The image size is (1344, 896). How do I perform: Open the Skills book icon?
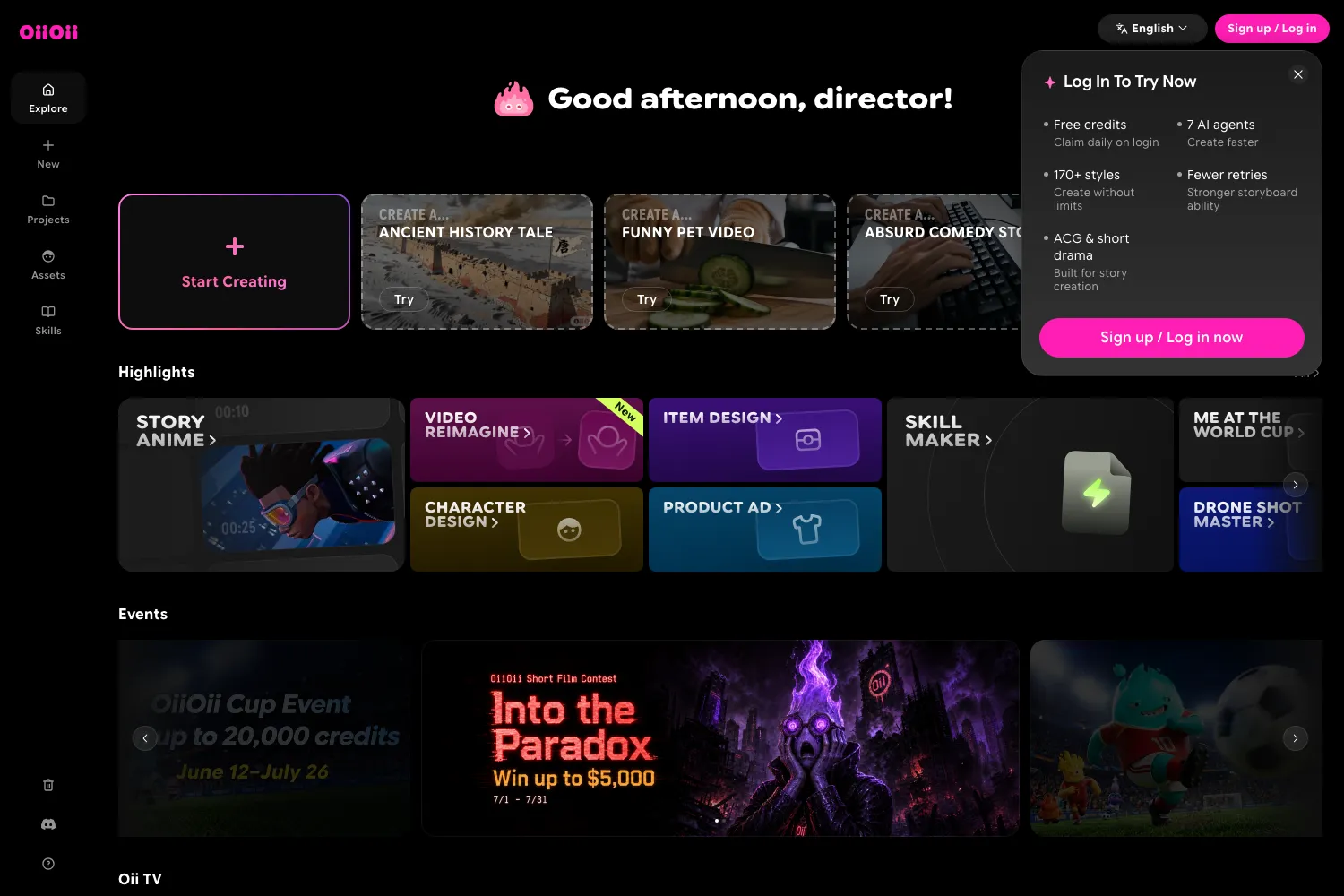coord(48,312)
